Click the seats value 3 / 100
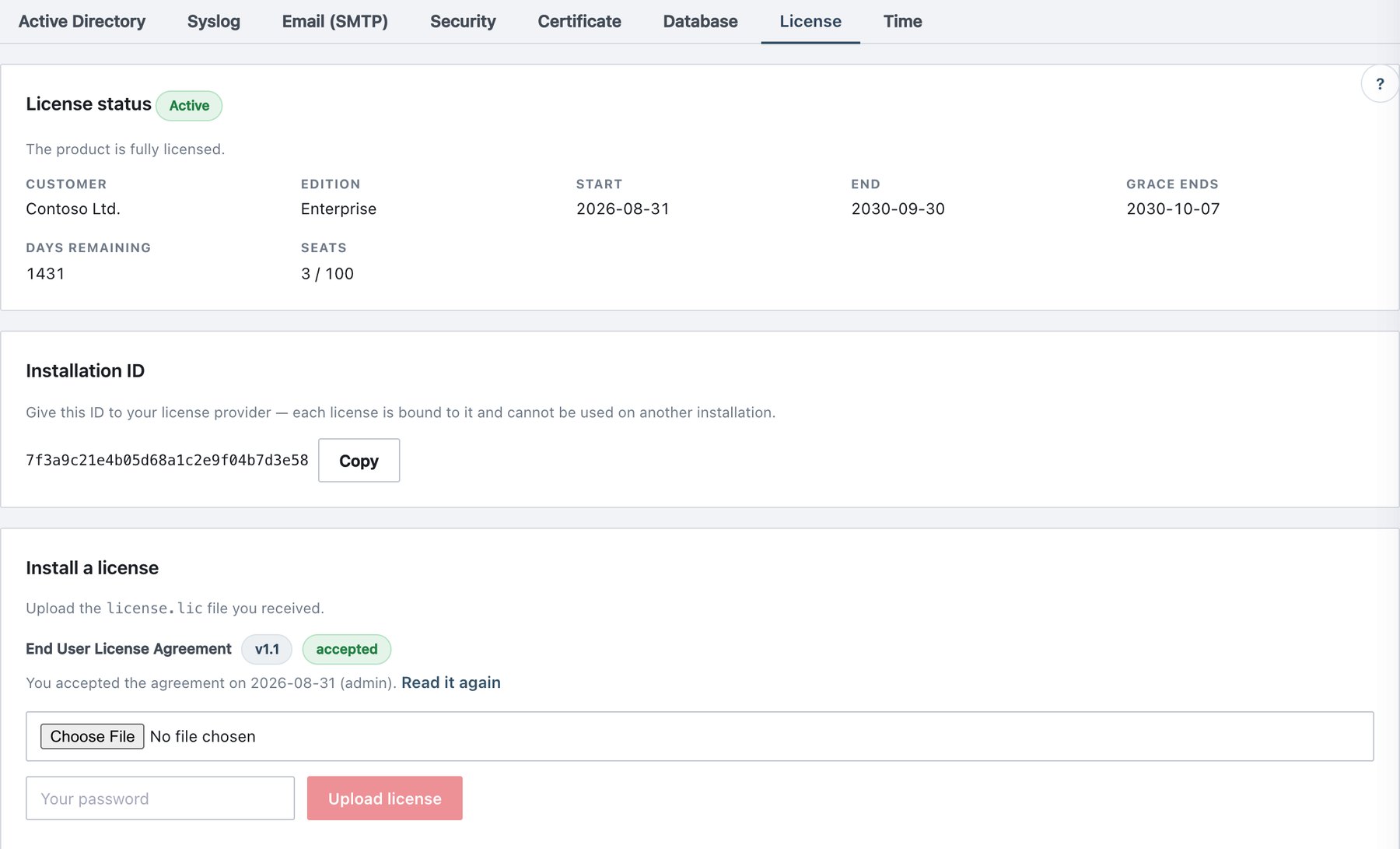 327,274
